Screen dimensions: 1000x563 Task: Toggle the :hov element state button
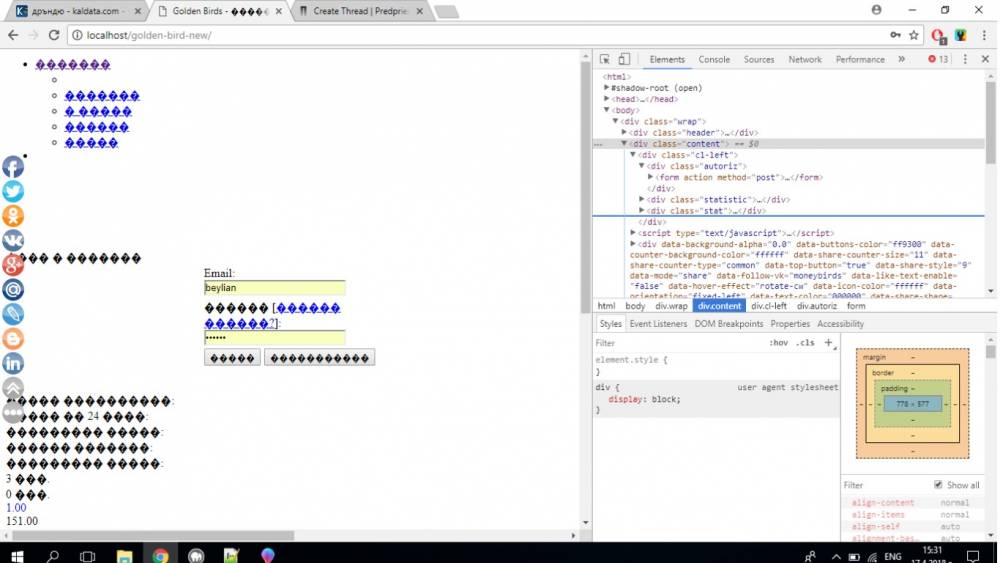pyautogui.click(x=778, y=342)
